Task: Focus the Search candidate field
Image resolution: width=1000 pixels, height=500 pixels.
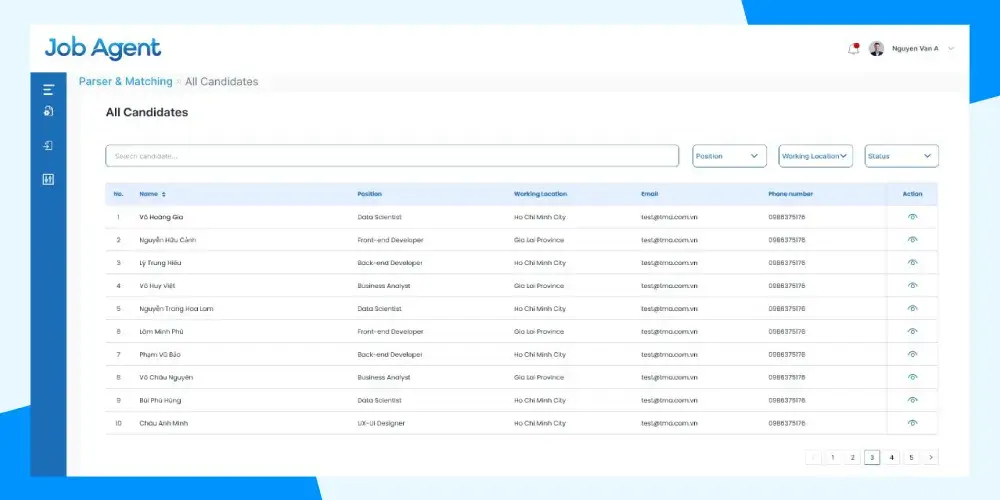Action: [392, 156]
